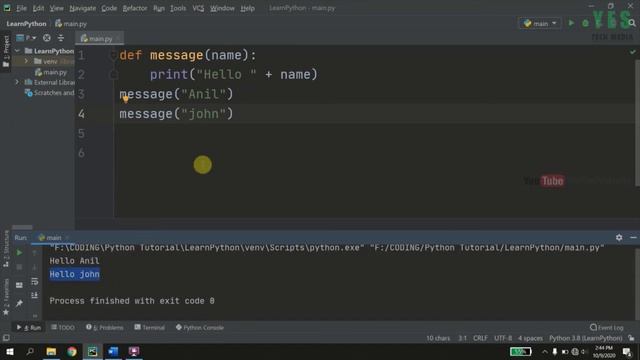Debug main using the bug icon
The height and width of the screenshot is (360, 640).
click(x=585, y=23)
